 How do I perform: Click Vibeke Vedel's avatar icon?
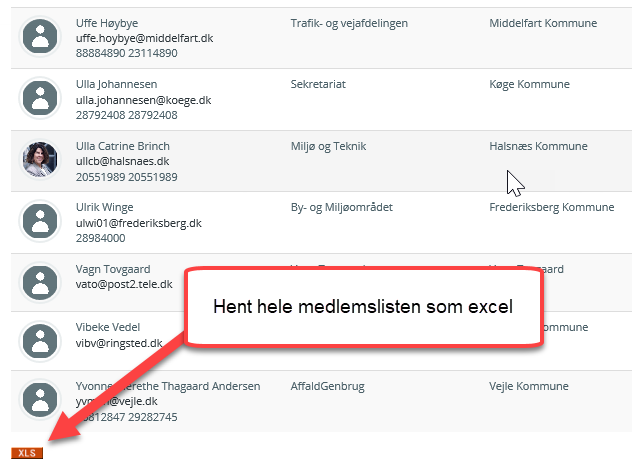point(40,343)
